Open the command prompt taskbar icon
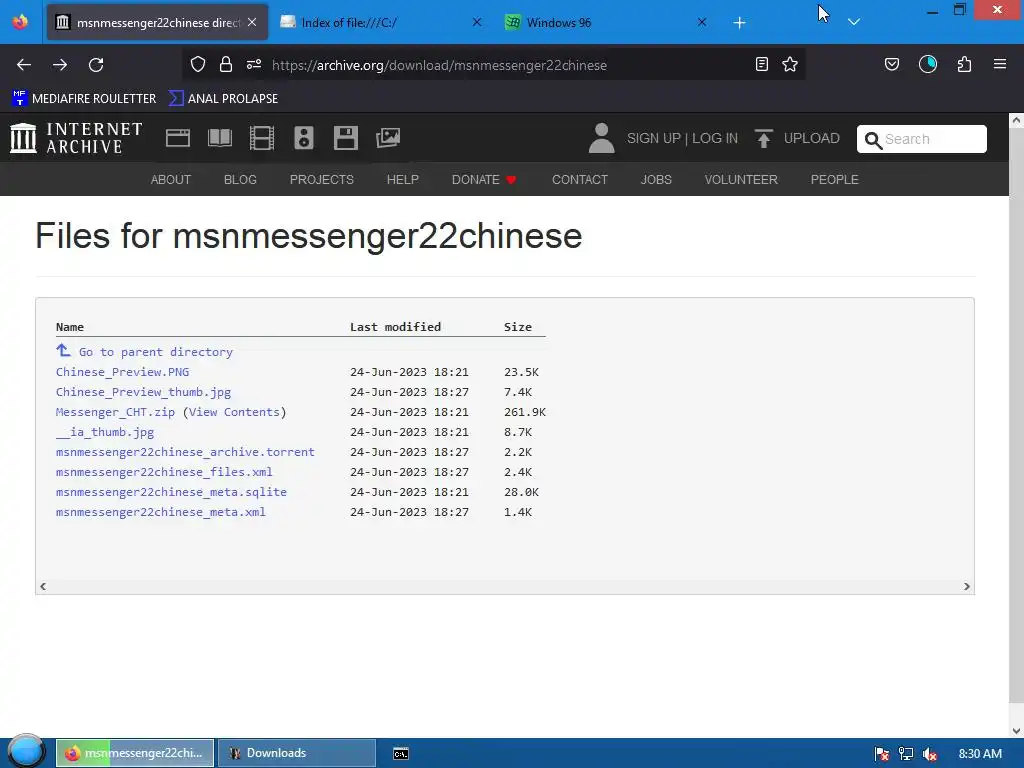The height and width of the screenshot is (768, 1024). click(401, 754)
